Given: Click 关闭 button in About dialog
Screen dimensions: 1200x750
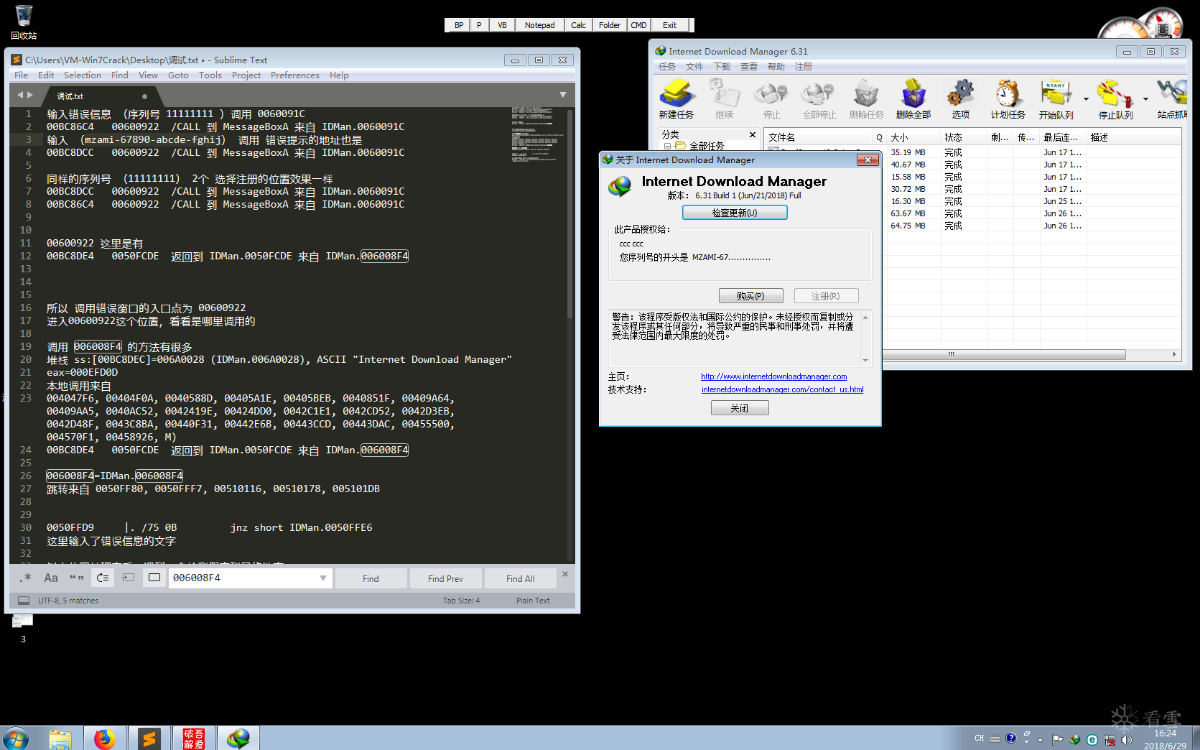Looking at the screenshot, I should [x=740, y=408].
